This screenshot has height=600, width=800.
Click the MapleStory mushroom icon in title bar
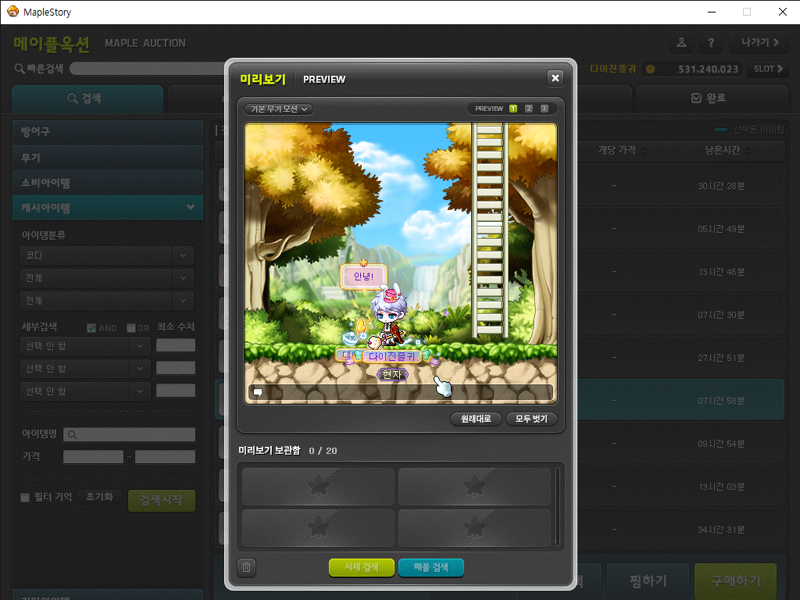tap(12, 11)
